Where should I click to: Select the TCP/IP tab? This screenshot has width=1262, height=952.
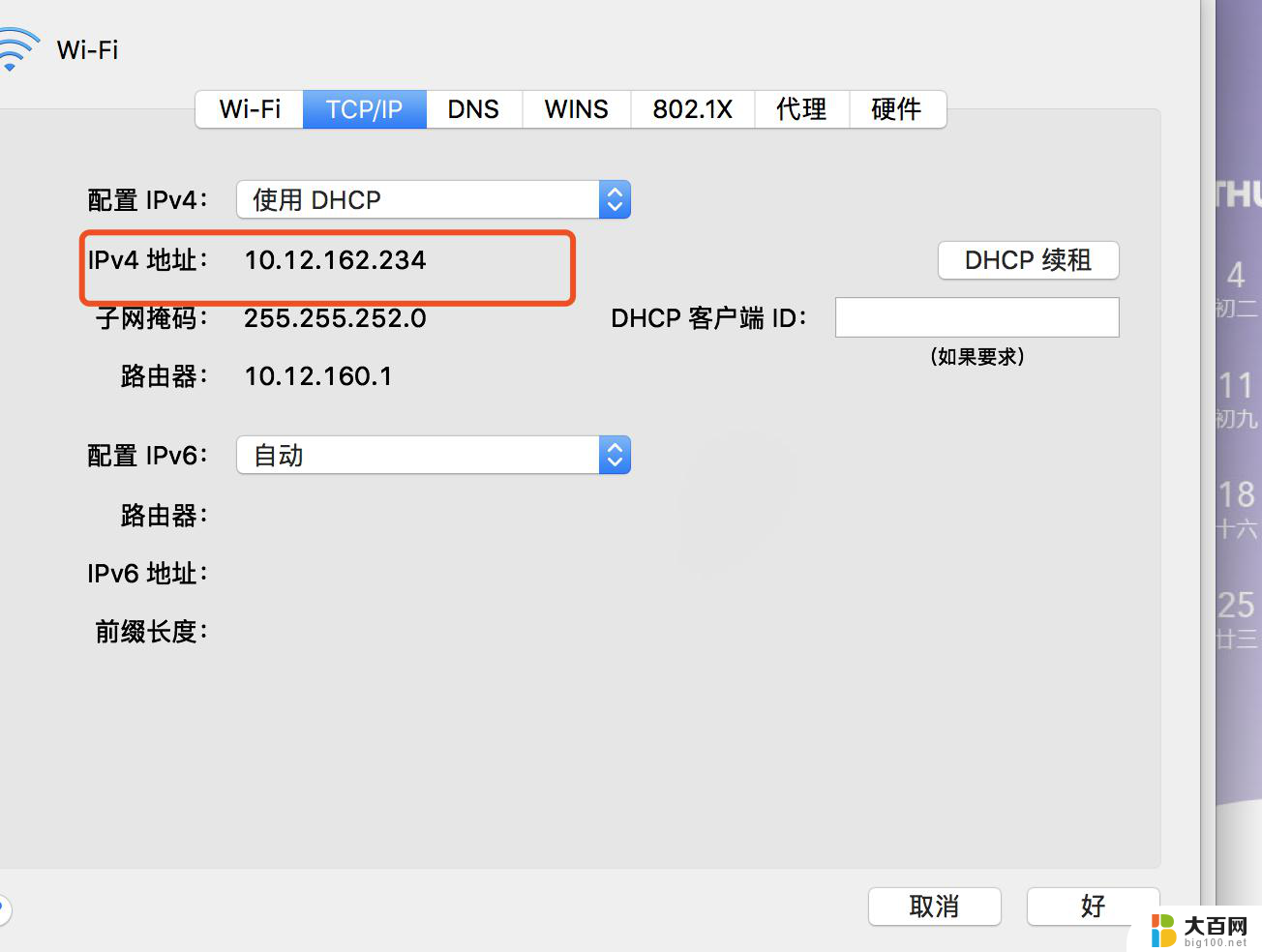(x=365, y=109)
